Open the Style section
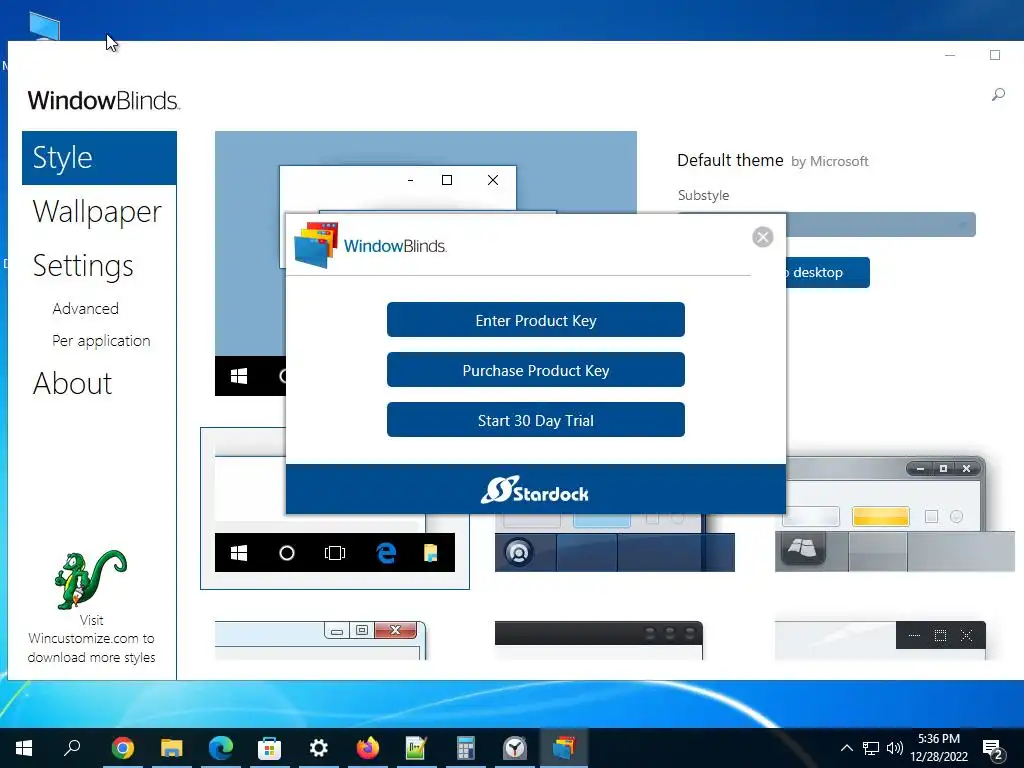 99,158
